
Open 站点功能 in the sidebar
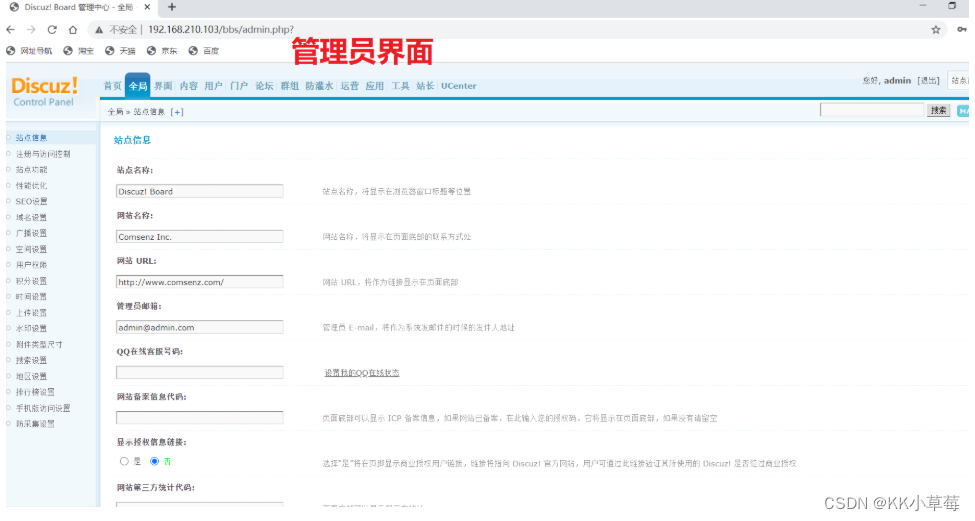(x=31, y=169)
